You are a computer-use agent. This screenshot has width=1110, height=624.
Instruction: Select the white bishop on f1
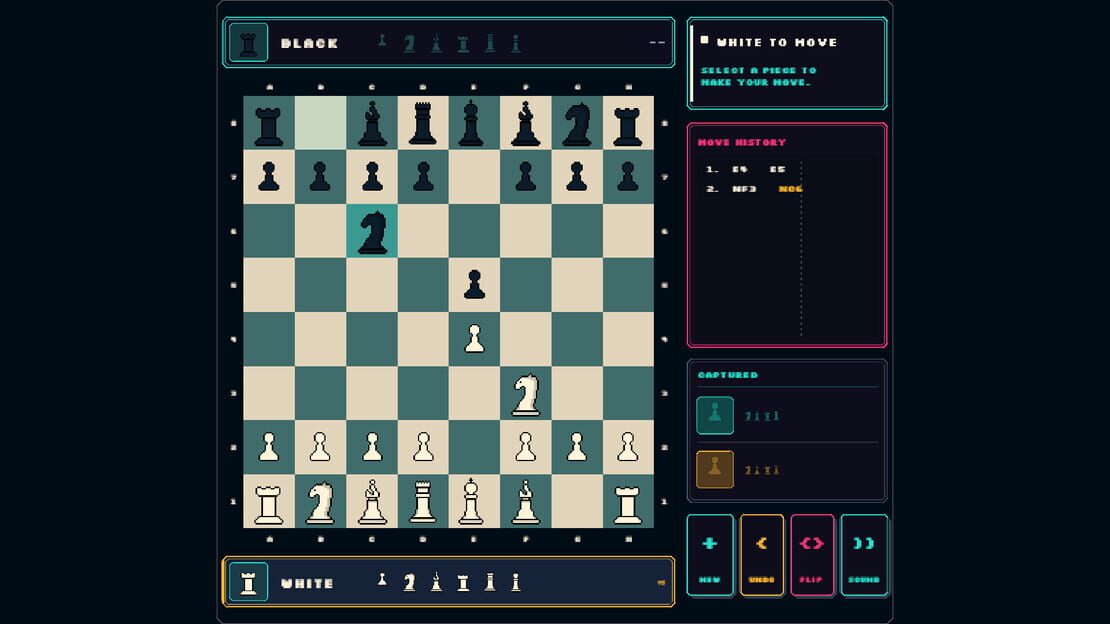(525, 501)
